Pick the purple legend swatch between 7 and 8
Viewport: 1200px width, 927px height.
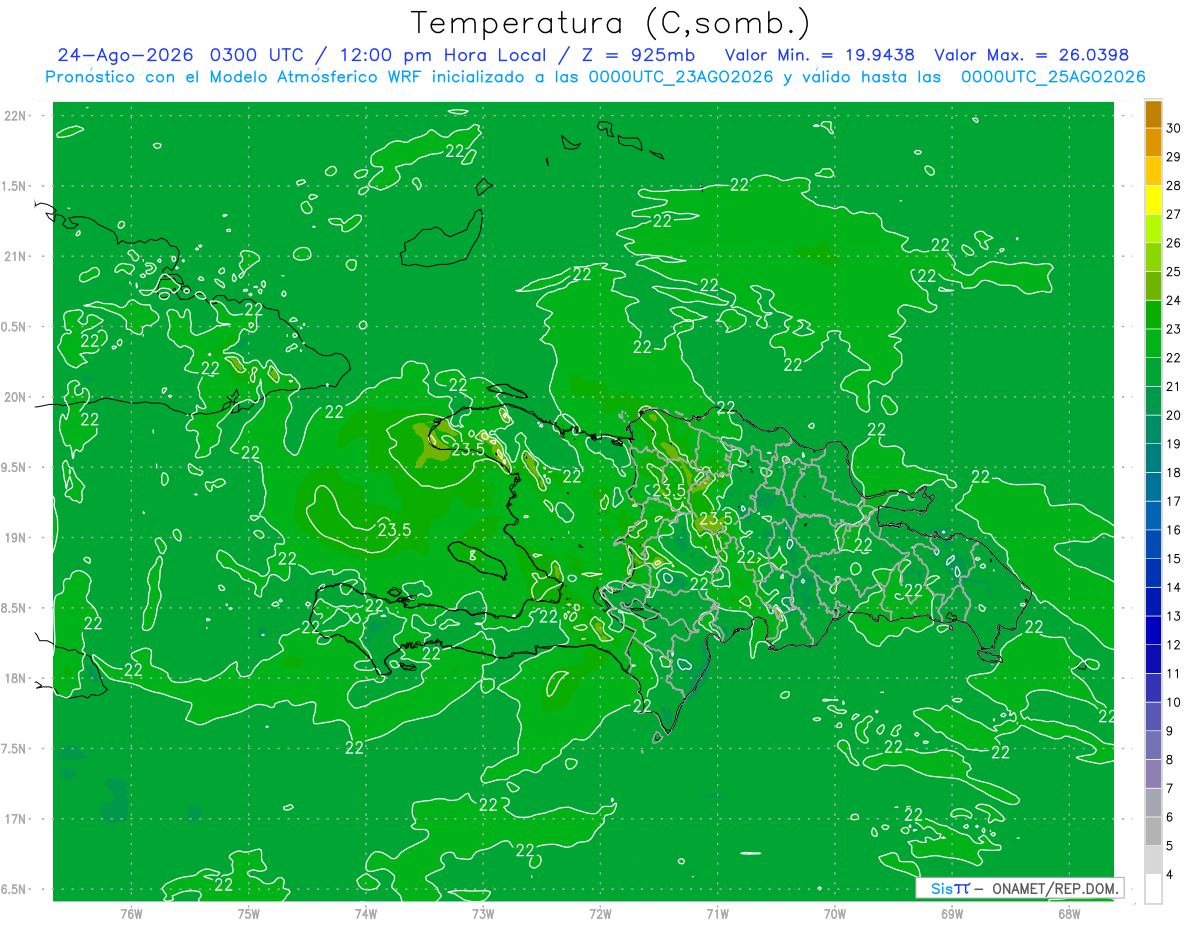pos(1153,774)
